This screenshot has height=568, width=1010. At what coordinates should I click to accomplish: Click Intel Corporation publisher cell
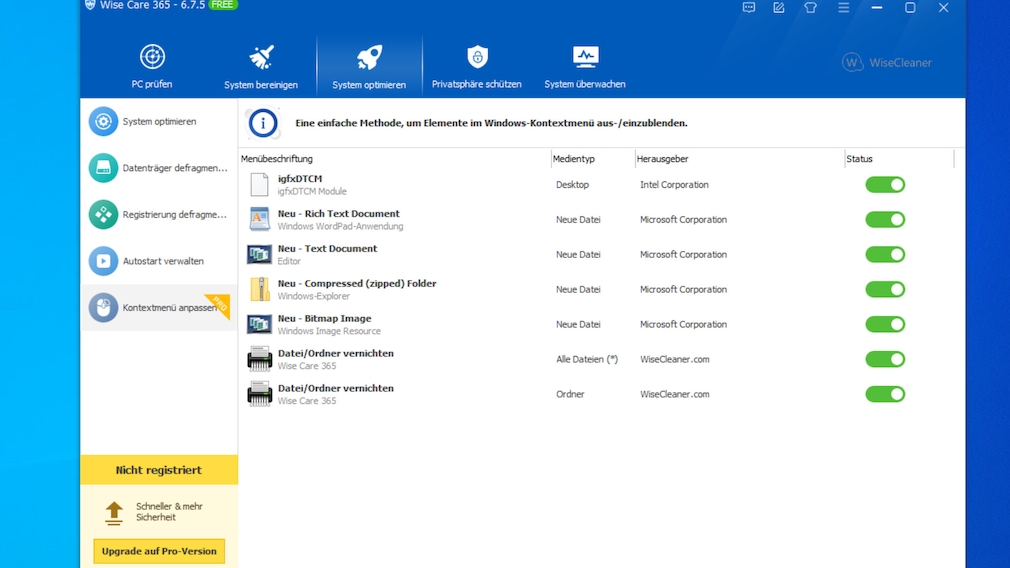[674, 185]
